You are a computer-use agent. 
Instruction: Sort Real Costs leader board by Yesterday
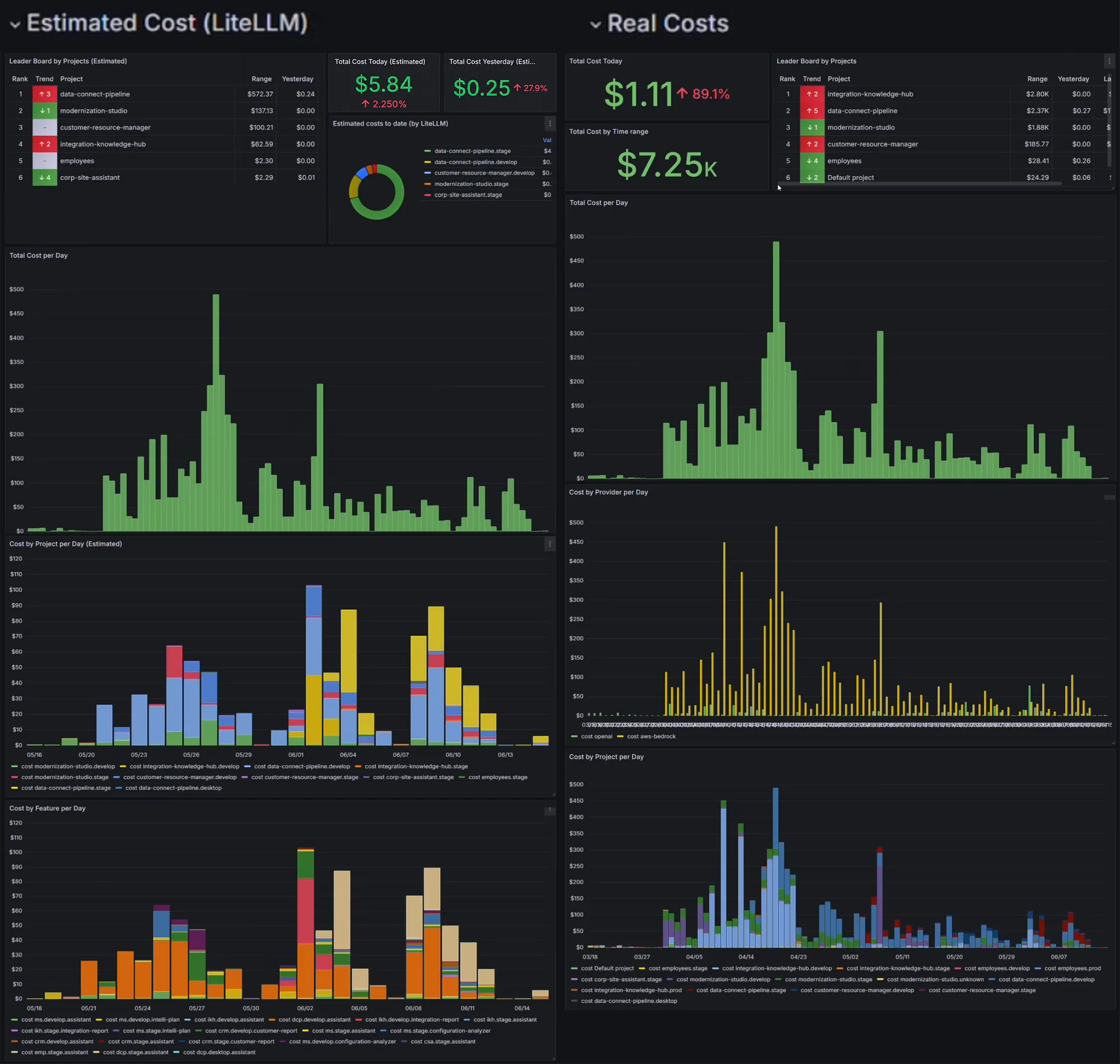click(1073, 79)
